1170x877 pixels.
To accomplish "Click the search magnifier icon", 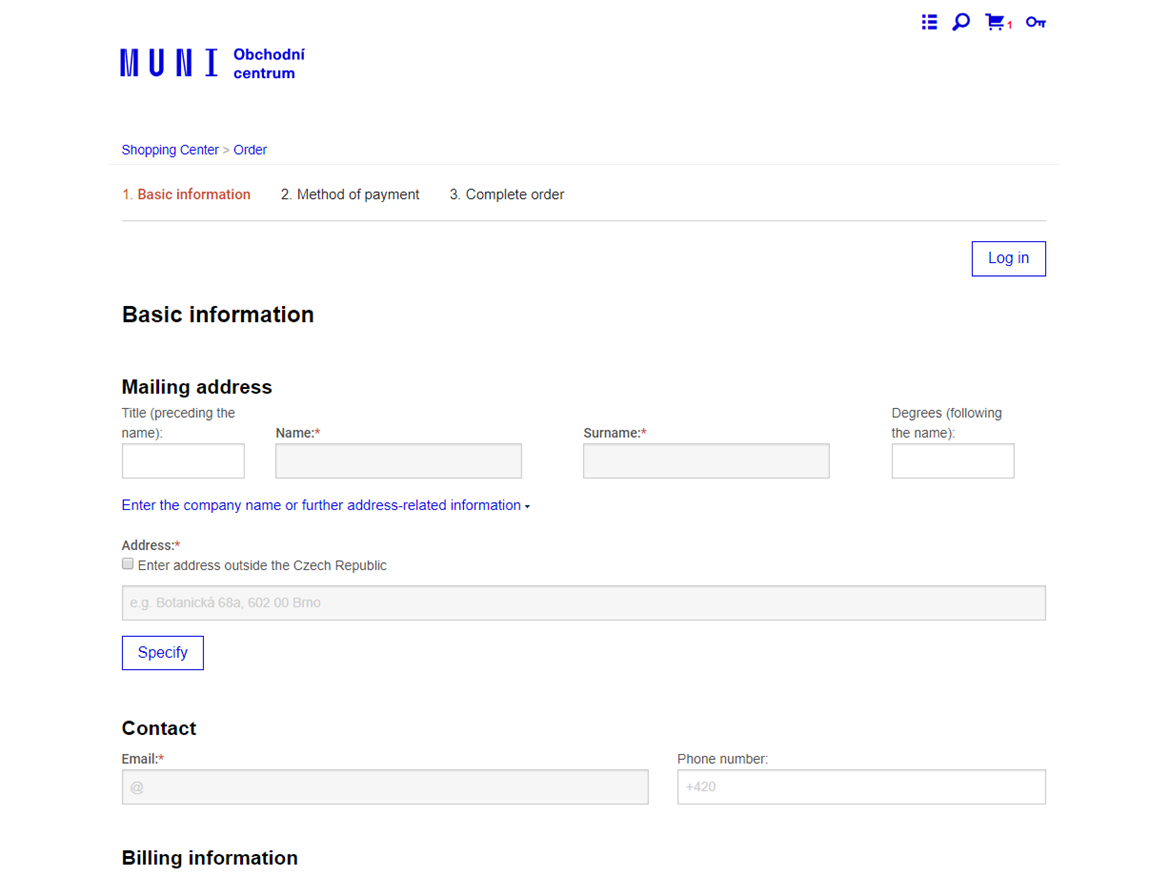I will (961, 22).
